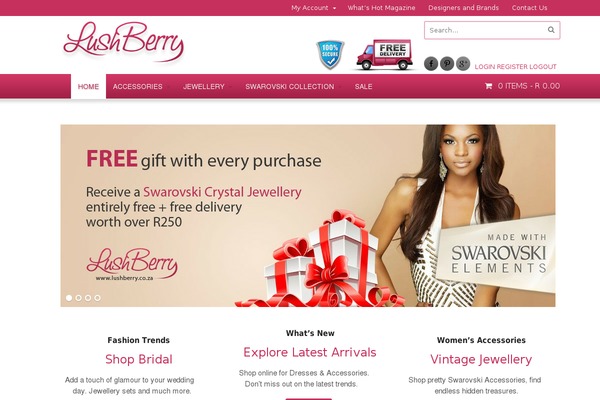Open the Explore Latest Arrivals link

(310, 352)
